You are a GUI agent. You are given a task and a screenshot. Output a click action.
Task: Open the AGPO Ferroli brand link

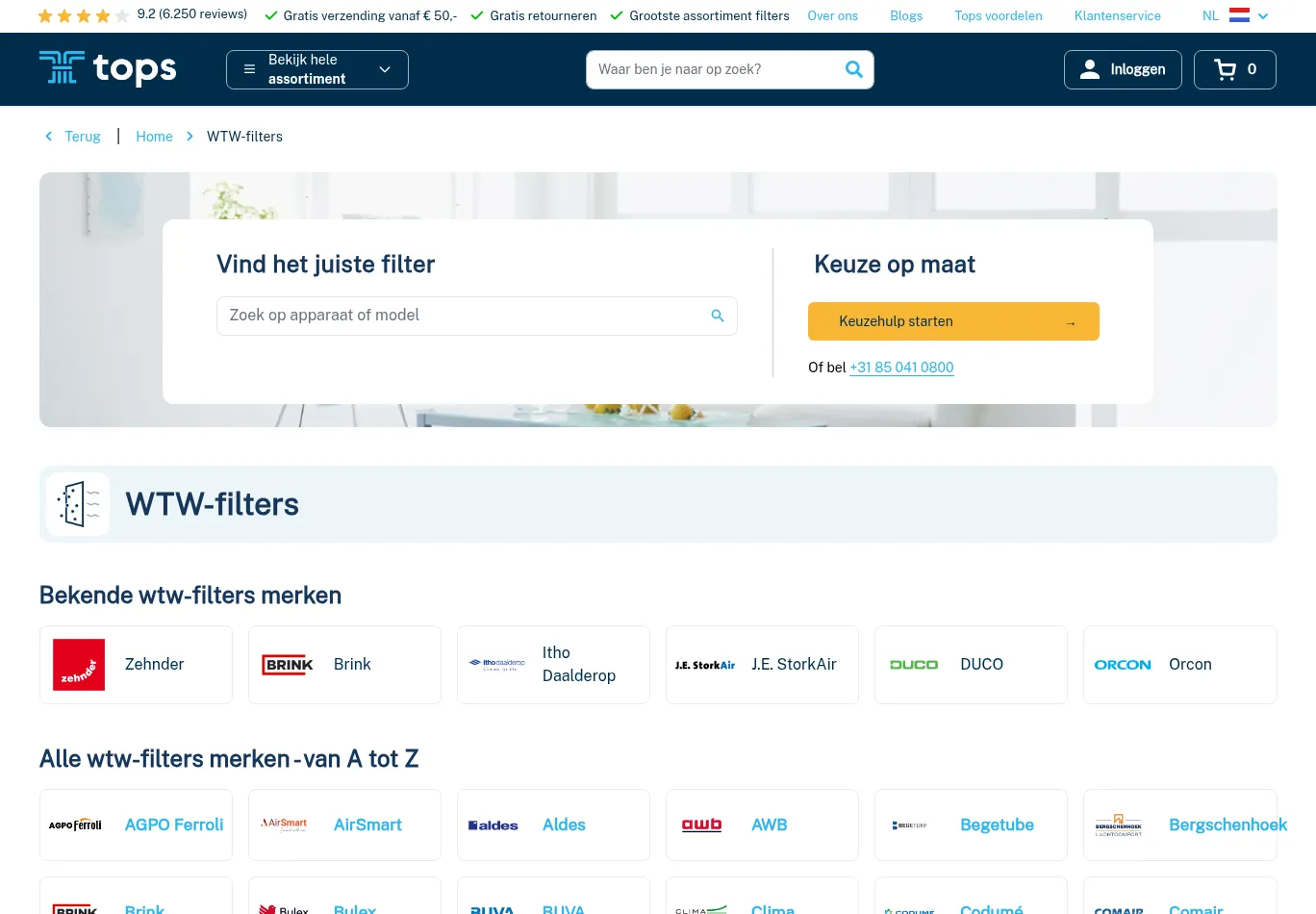173,825
